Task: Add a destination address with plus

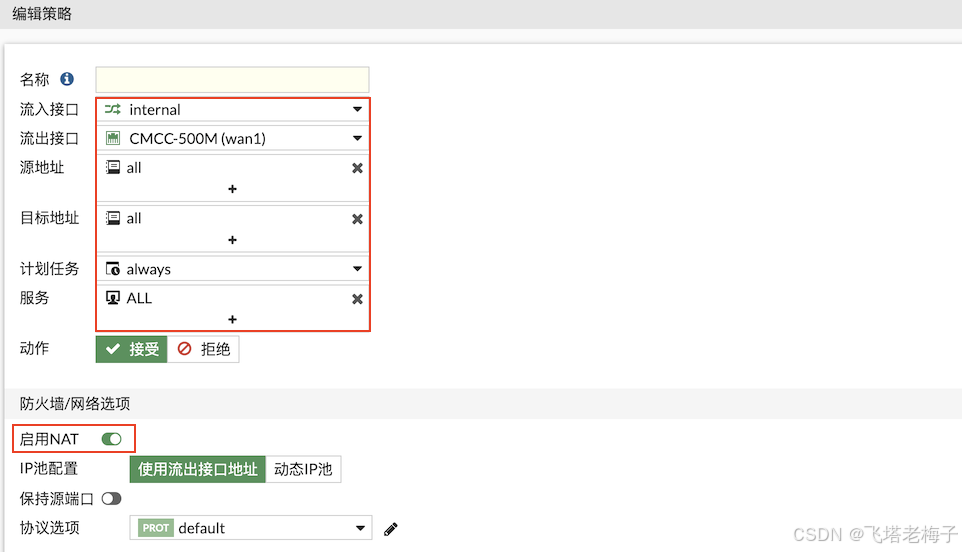Action: coord(233,240)
